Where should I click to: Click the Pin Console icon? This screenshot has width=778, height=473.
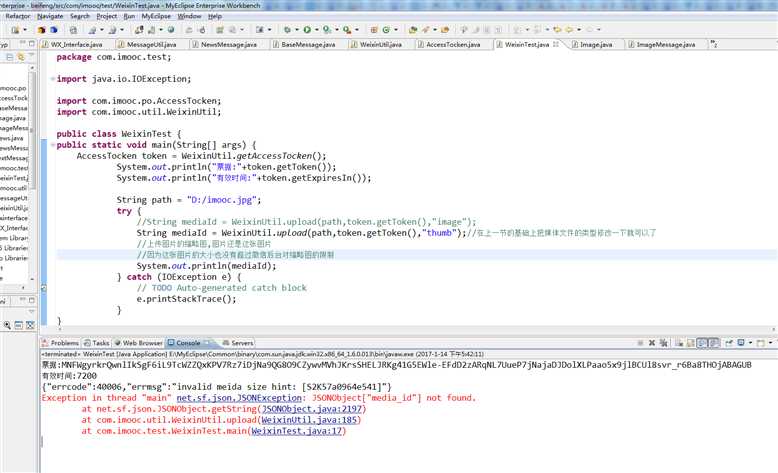point(729,343)
